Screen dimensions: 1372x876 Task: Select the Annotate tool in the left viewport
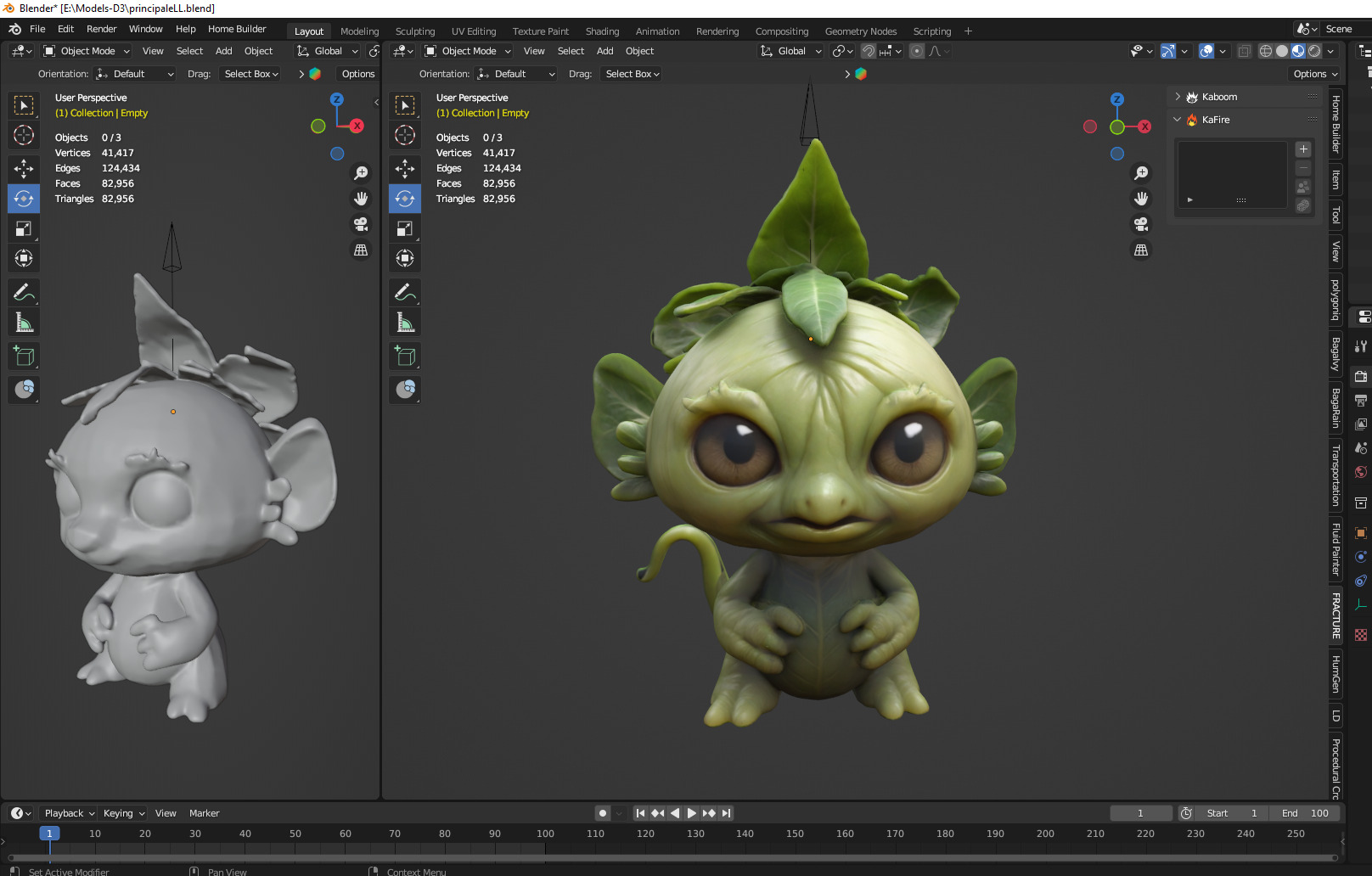click(24, 293)
